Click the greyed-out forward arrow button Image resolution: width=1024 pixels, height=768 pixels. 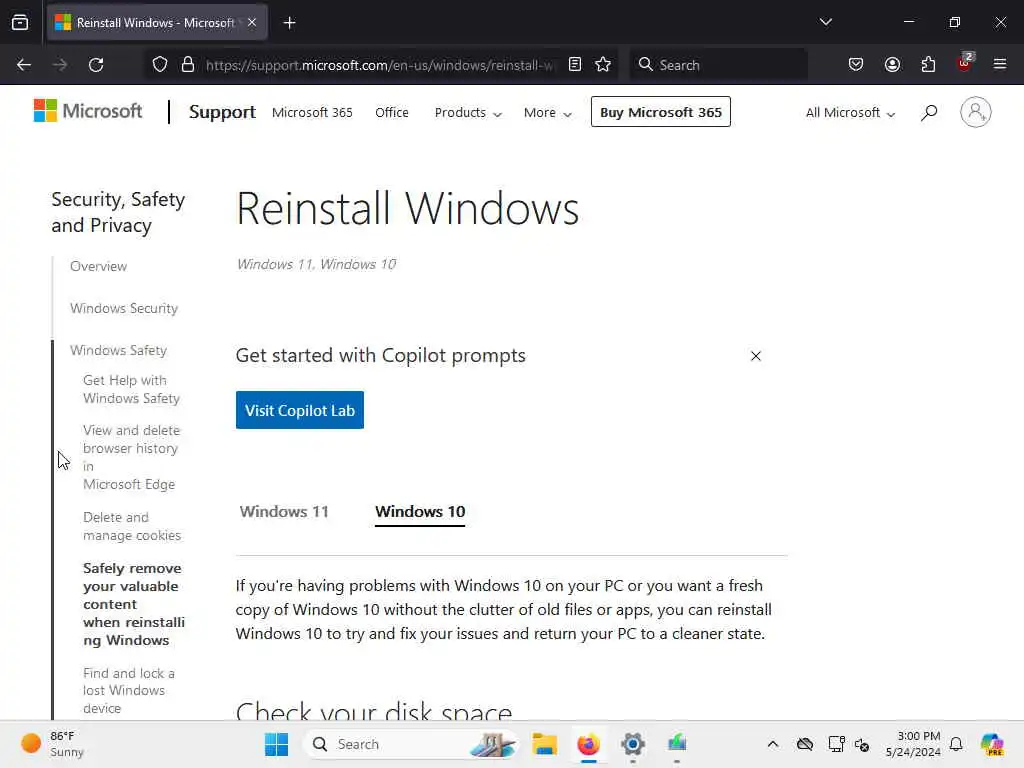pos(60,65)
